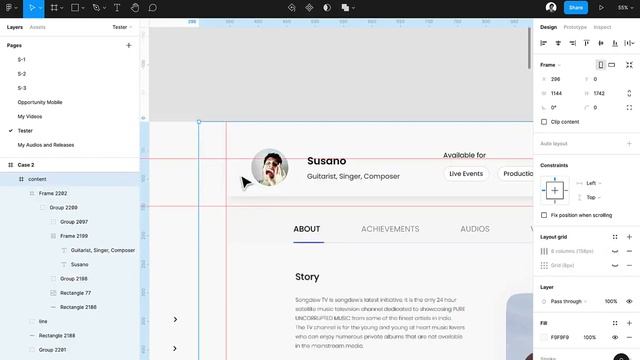
Task: Remove the F9F9F9 fill
Action: (629, 338)
